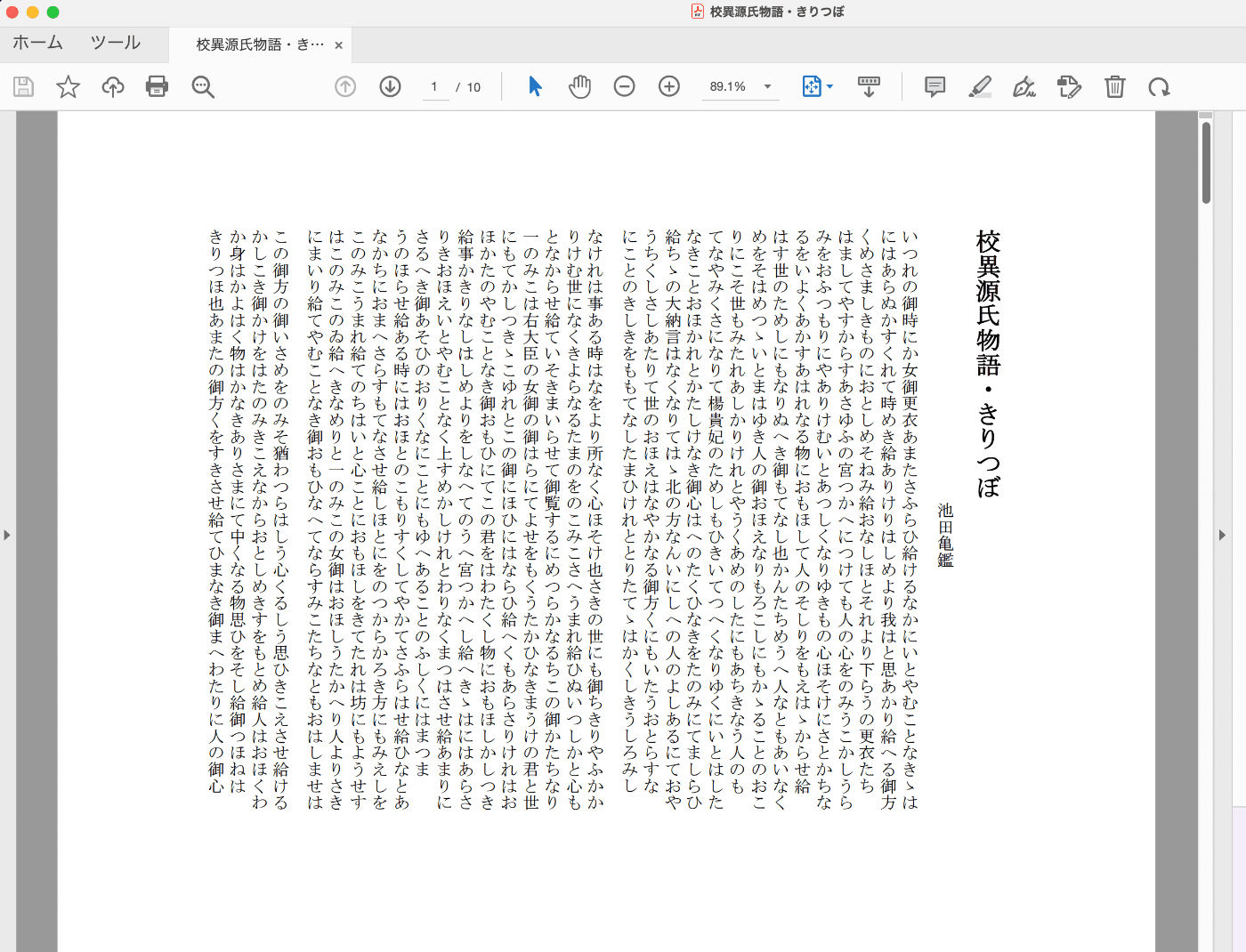Activate the text selection cursor tool
The height and width of the screenshot is (952, 1246).
(534, 86)
